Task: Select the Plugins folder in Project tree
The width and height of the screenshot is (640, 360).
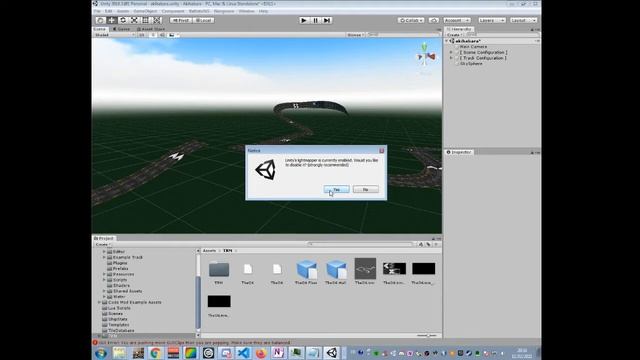Action: click(x=117, y=263)
